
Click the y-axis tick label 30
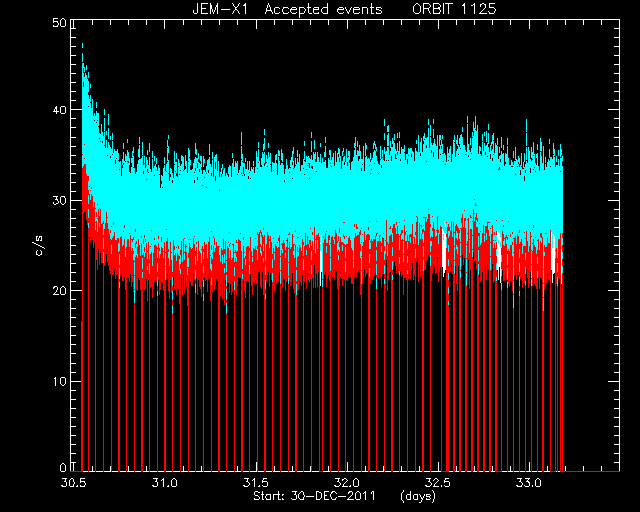(60, 201)
